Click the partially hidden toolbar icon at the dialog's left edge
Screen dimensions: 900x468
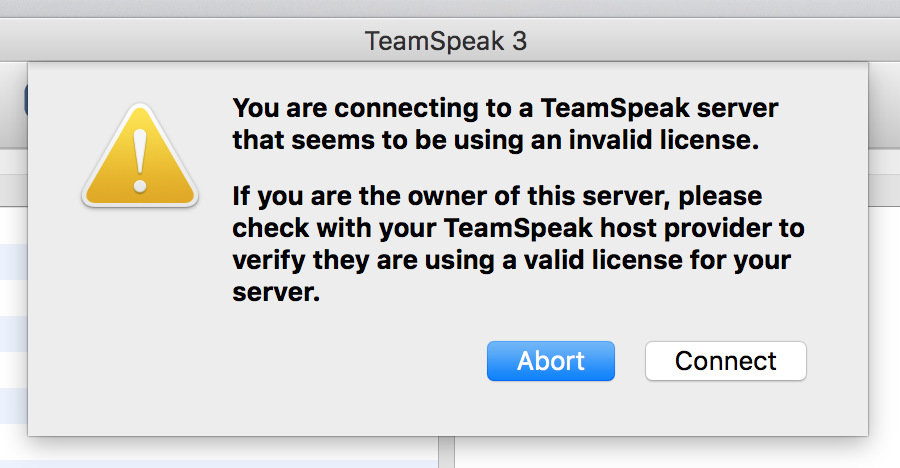25,102
